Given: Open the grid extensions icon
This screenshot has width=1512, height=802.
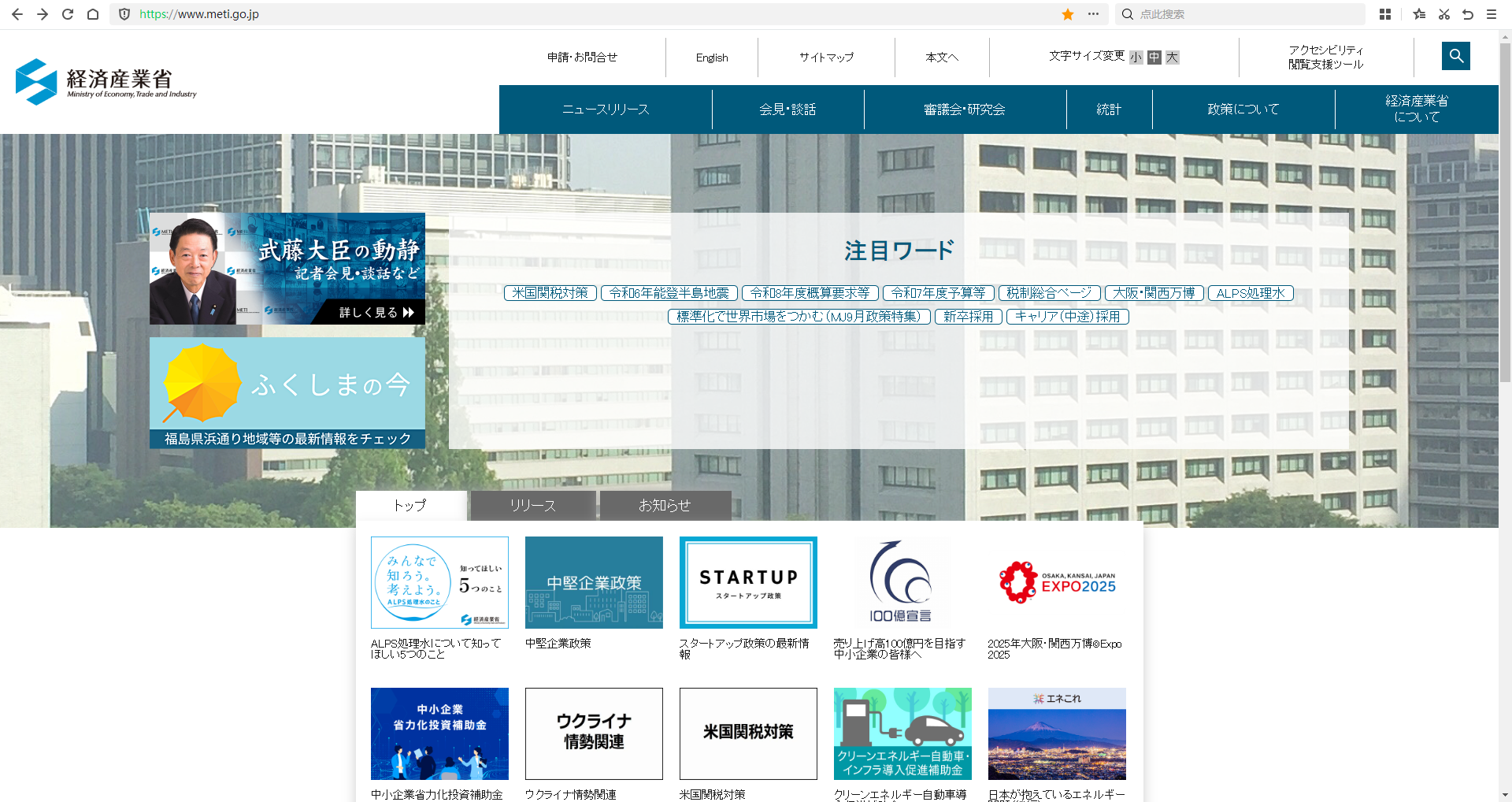Looking at the screenshot, I should click(x=1385, y=14).
